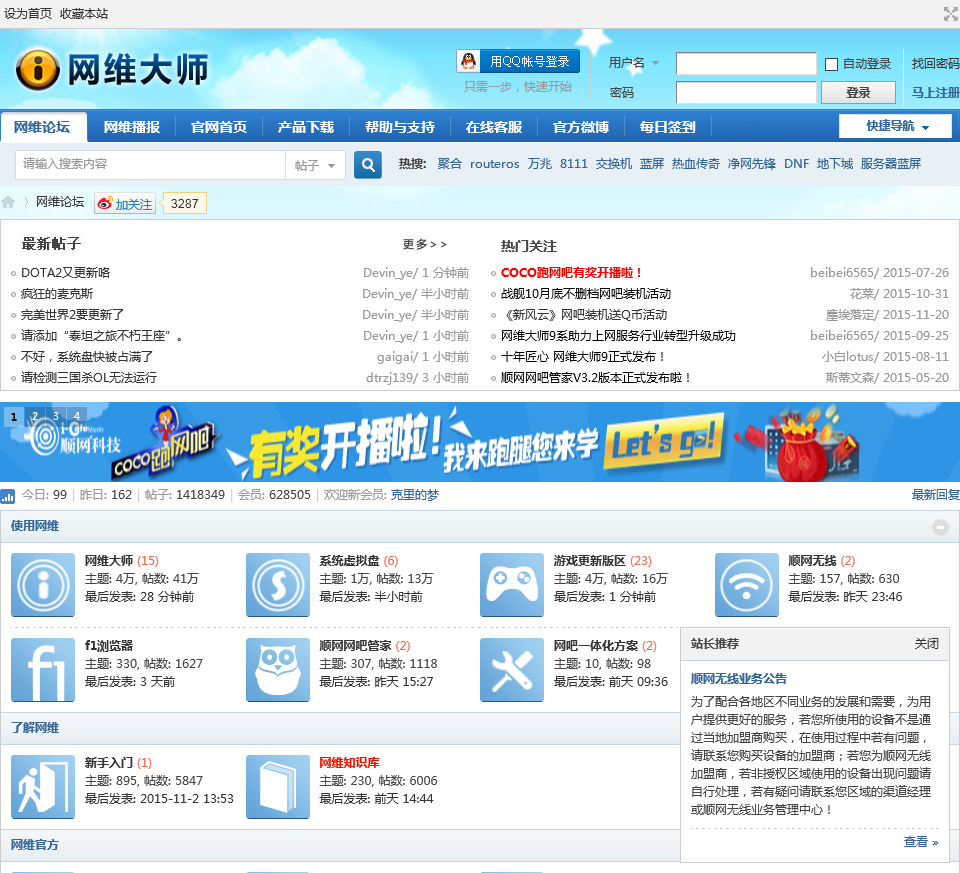Open the 在线客服 nav item

(494, 127)
